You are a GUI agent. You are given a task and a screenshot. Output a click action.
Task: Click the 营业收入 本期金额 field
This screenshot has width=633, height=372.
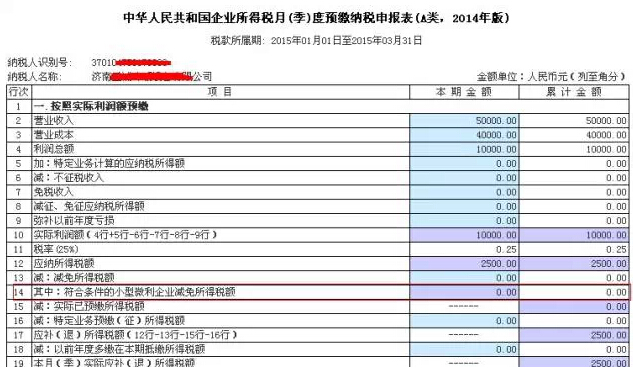pyautogui.click(x=464, y=121)
